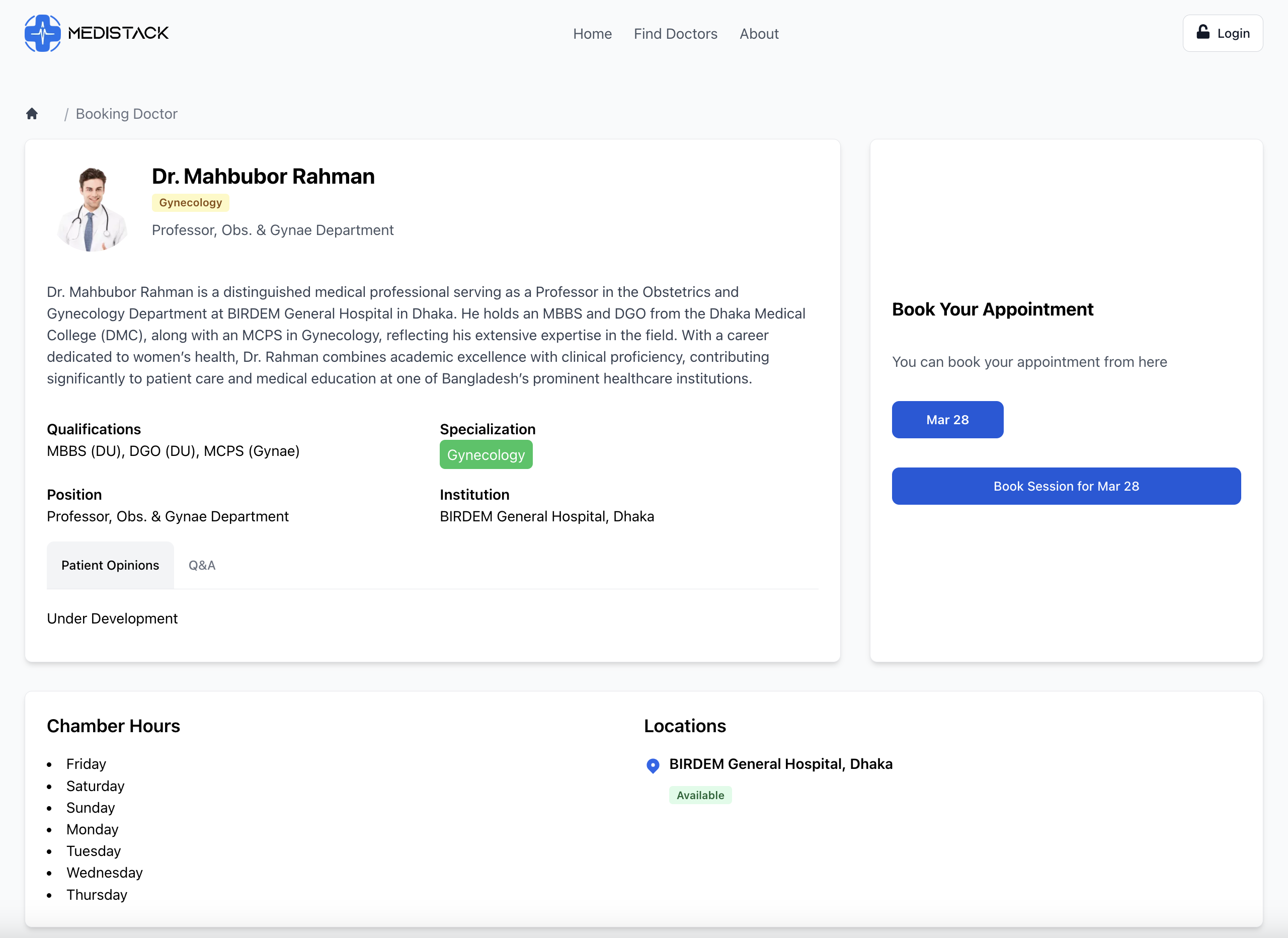Click Dr. Mahbubor Rahman heading
The width and height of the screenshot is (1288, 938).
[x=263, y=176]
